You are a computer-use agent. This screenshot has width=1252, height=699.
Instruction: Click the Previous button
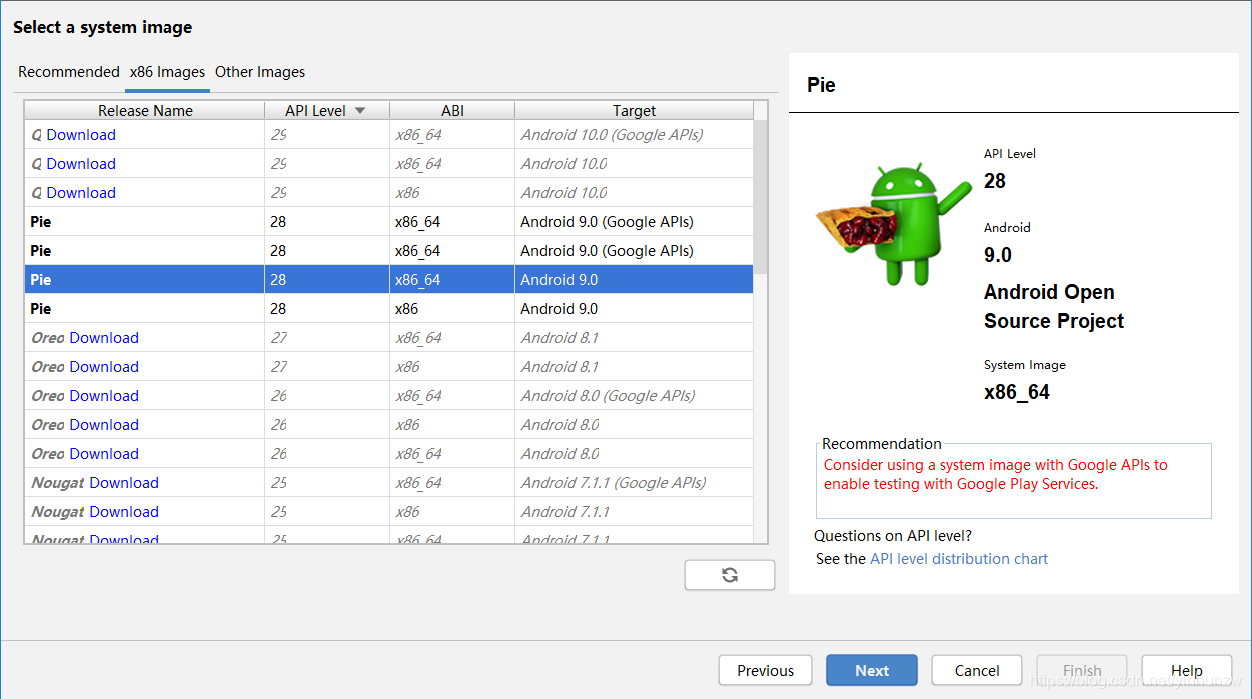click(766, 671)
